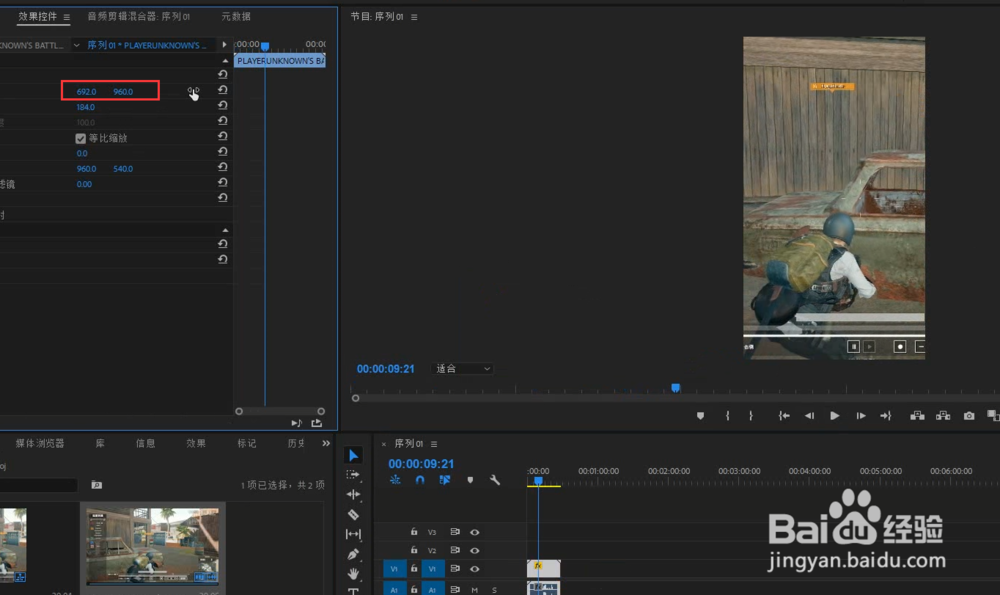
Task: Open timeline display settings wrench
Action: pos(495,480)
